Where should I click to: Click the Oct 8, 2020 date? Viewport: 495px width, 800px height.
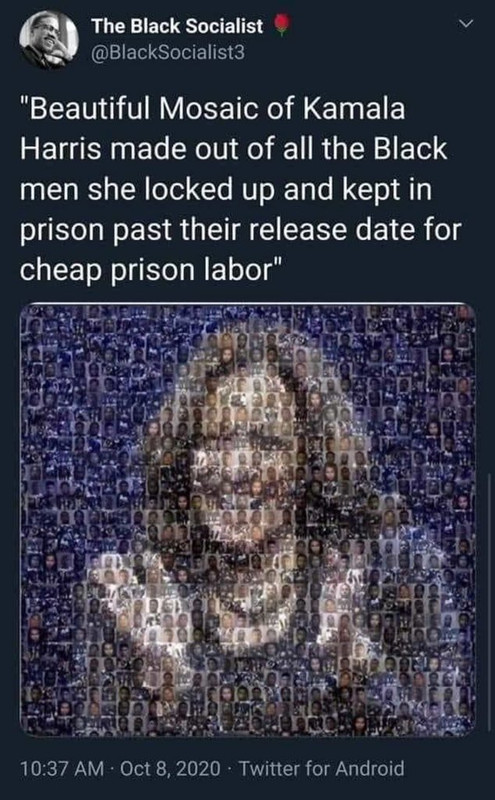170,768
